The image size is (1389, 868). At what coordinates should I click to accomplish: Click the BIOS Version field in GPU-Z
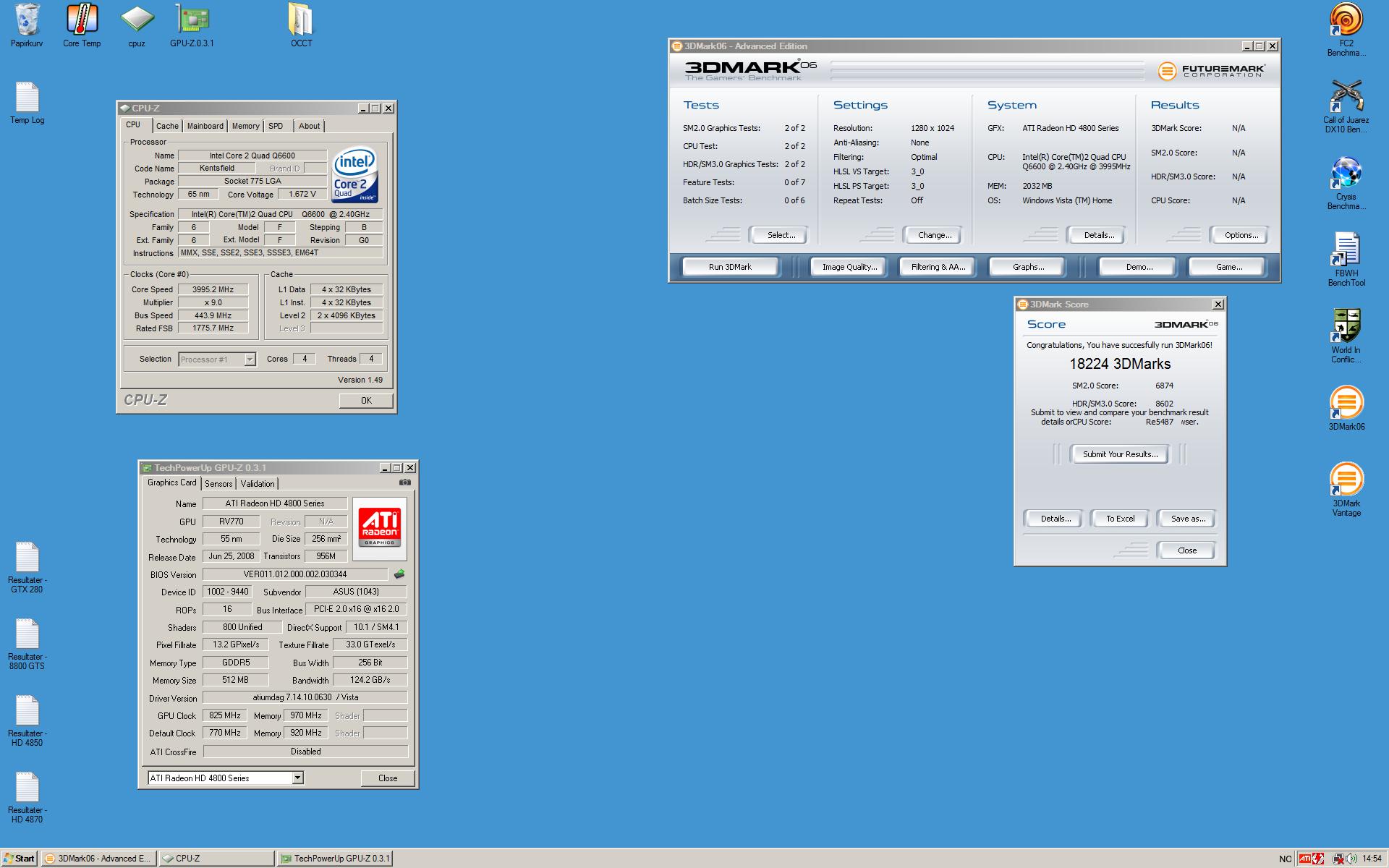click(295, 574)
